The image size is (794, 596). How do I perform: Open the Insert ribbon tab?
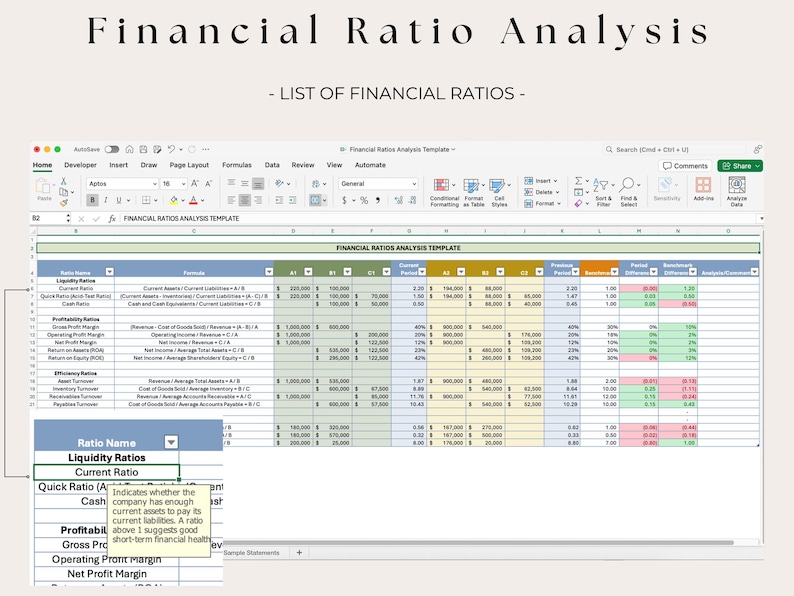pyautogui.click(x=118, y=165)
